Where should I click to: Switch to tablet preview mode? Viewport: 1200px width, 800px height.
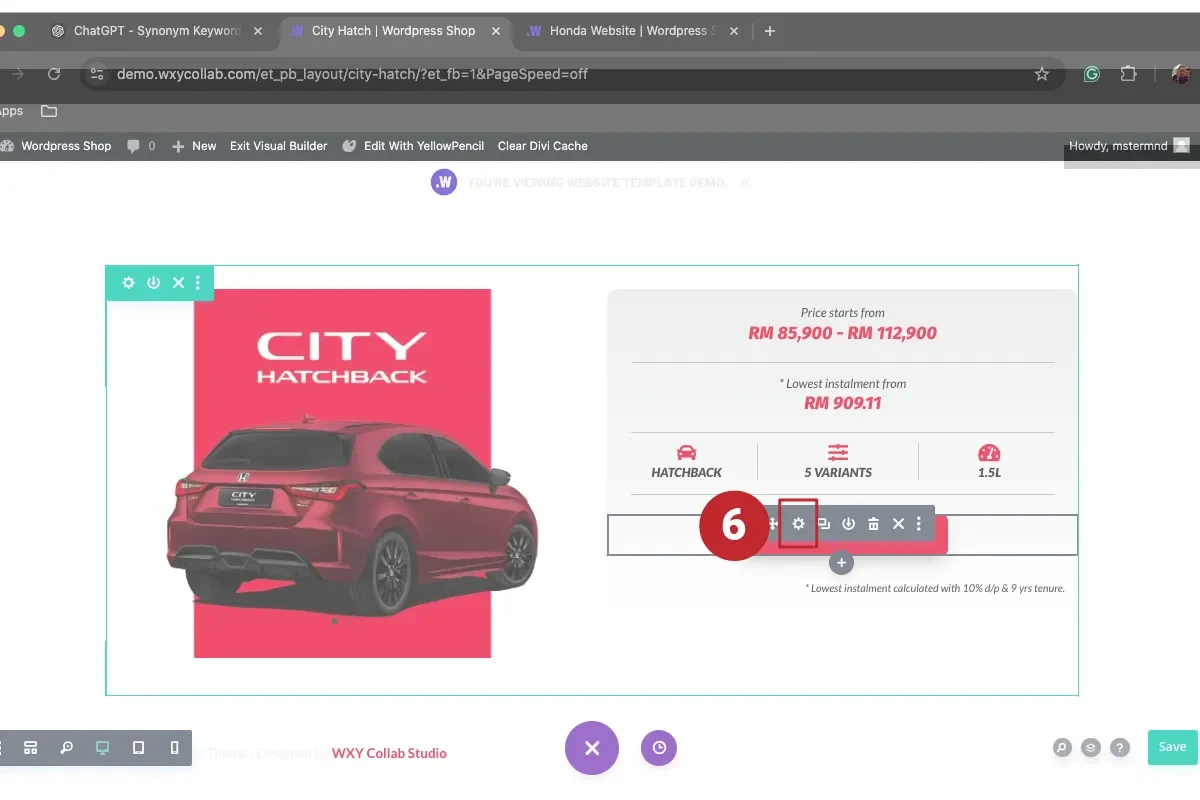click(138, 747)
